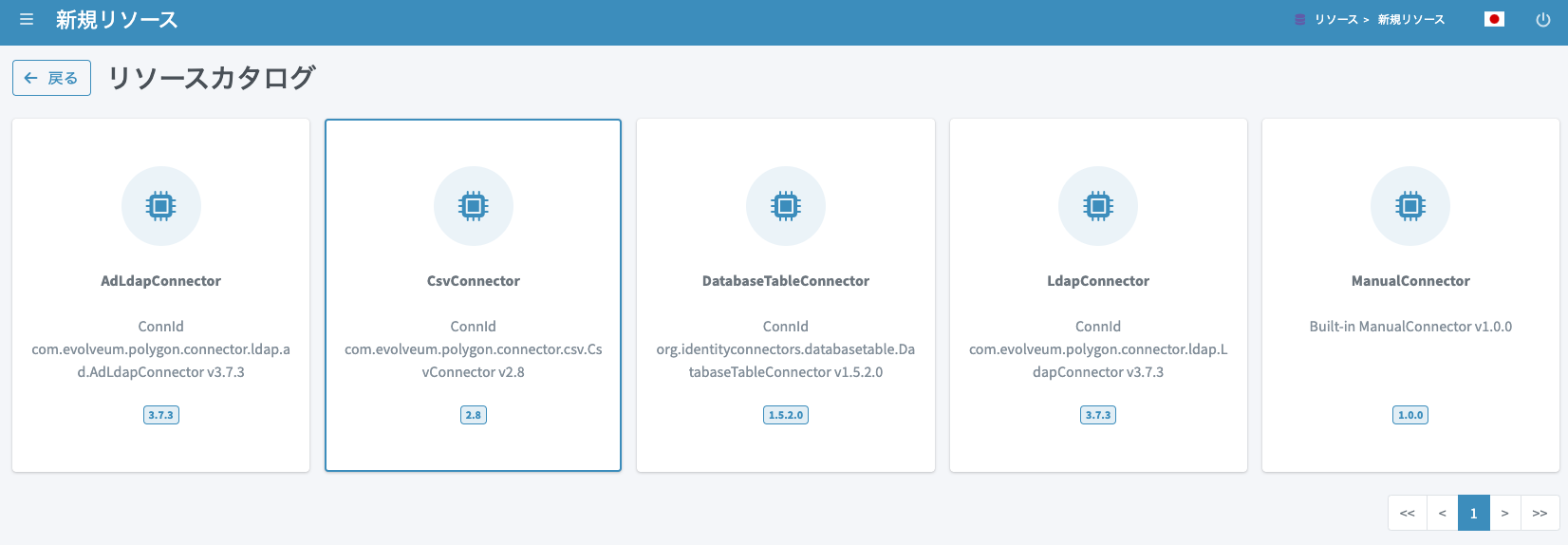Click the LdapConnector v3.7.3 description text

[x=1098, y=349]
